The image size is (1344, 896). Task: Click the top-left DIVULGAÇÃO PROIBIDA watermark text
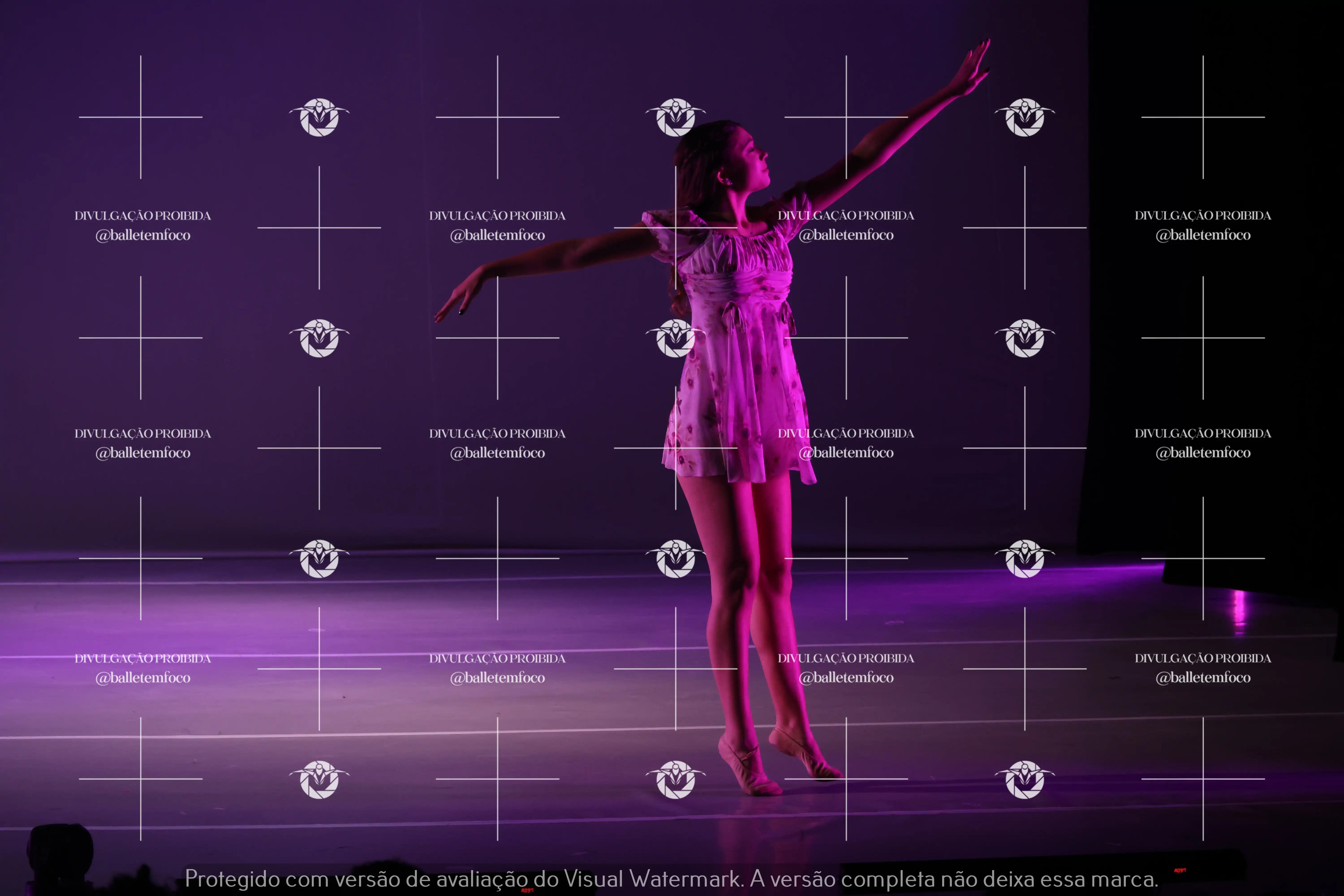[x=143, y=216]
